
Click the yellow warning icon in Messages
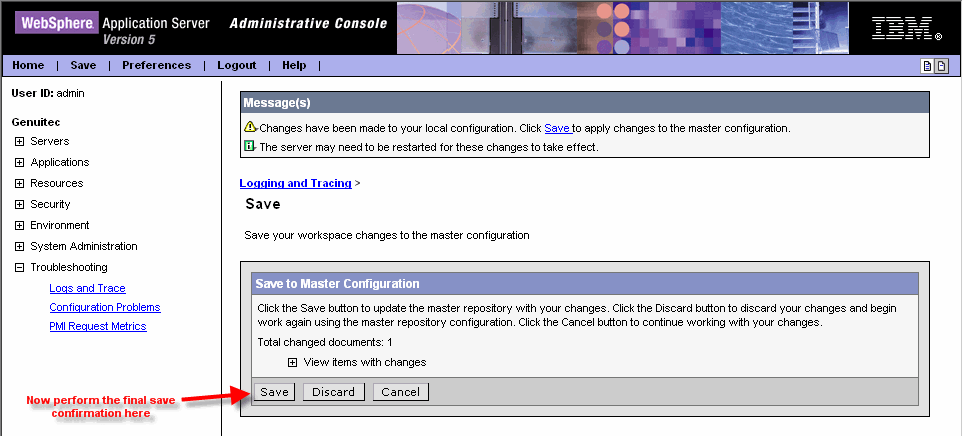[249, 127]
